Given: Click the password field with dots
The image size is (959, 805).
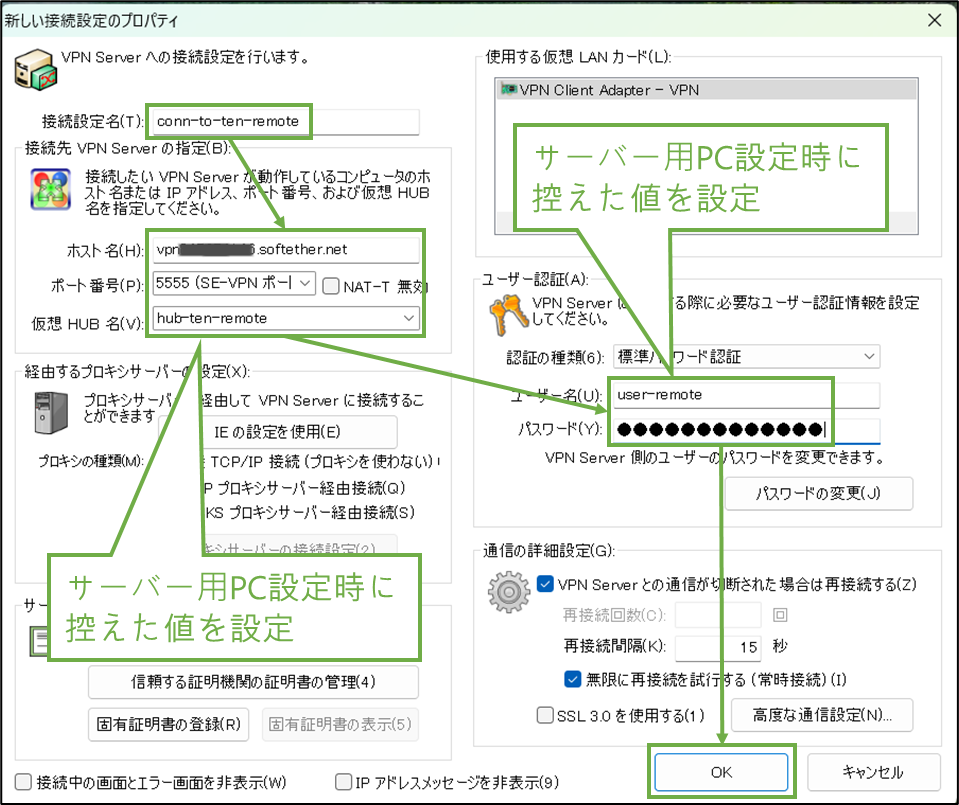Looking at the screenshot, I should [x=746, y=429].
